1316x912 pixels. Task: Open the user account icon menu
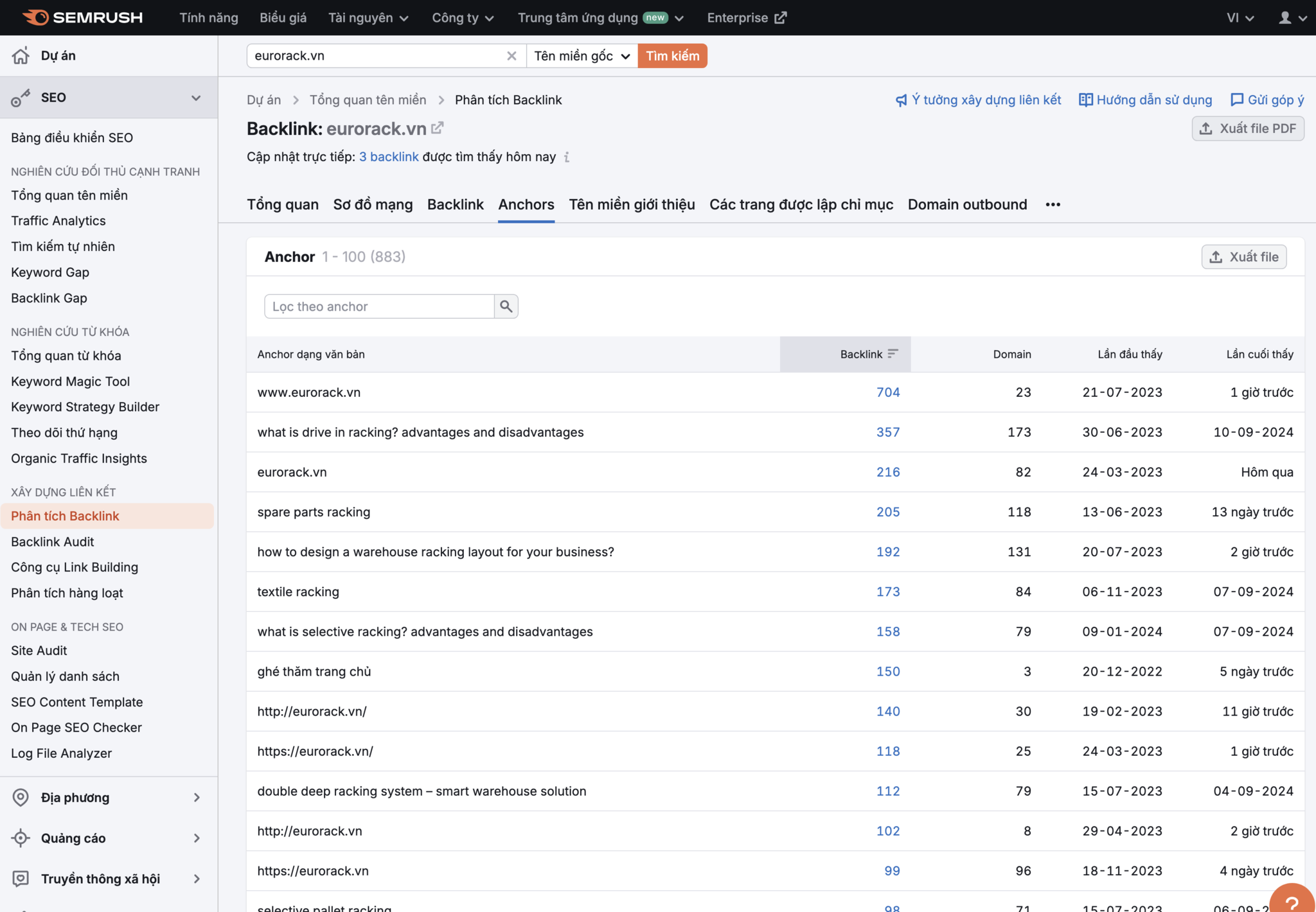(1292, 17)
